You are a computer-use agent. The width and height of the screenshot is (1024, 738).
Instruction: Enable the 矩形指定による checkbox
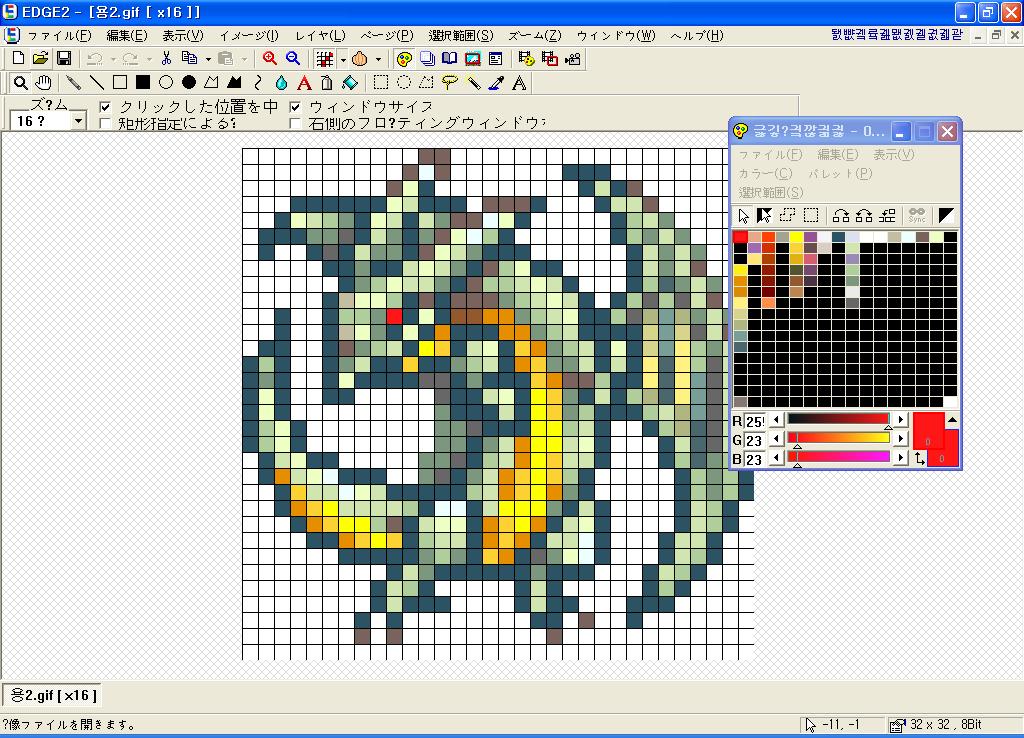click(x=105, y=123)
